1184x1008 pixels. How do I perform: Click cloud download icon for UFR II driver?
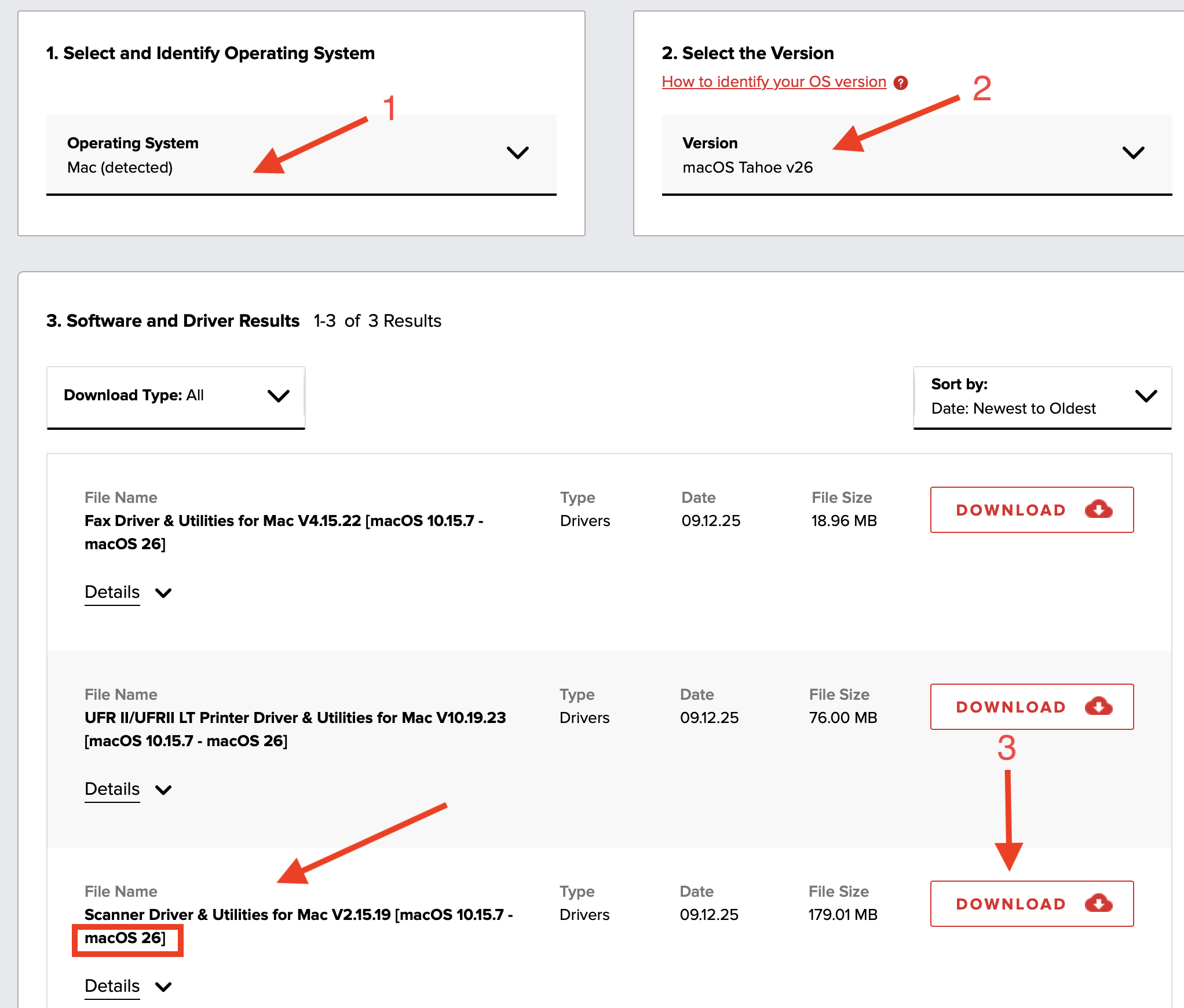click(1098, 706)
